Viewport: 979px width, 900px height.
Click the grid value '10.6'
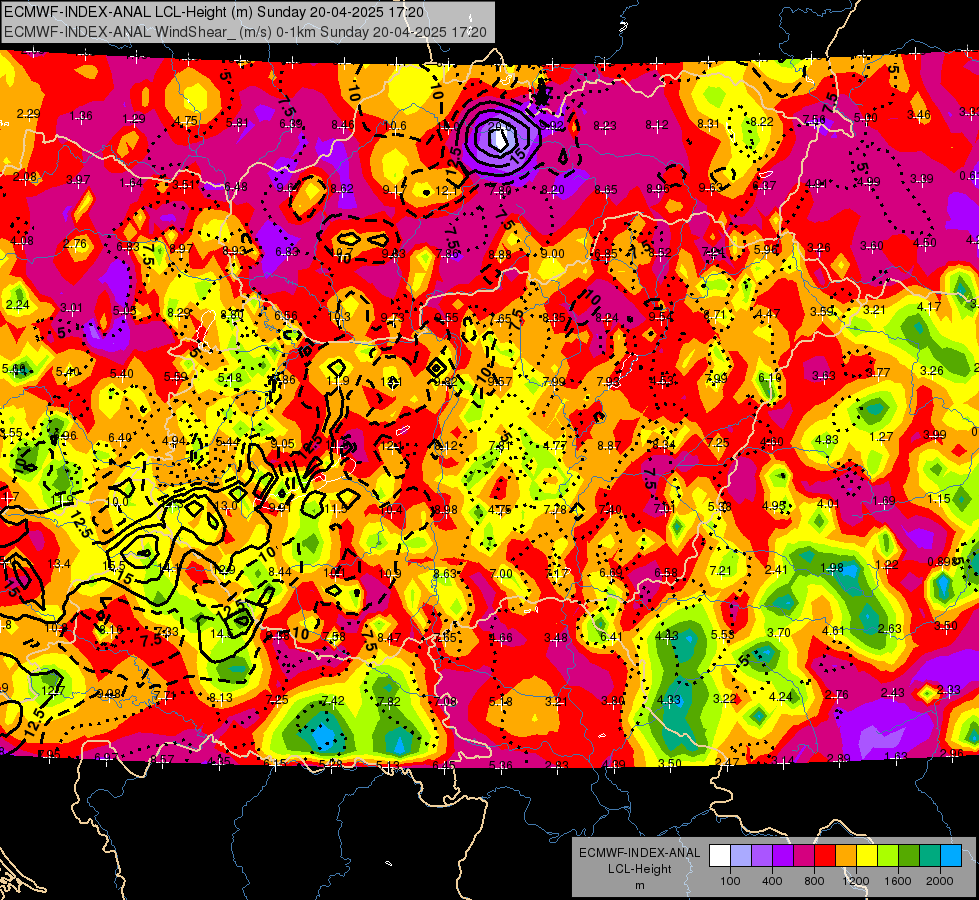click(x=395, y=126)
